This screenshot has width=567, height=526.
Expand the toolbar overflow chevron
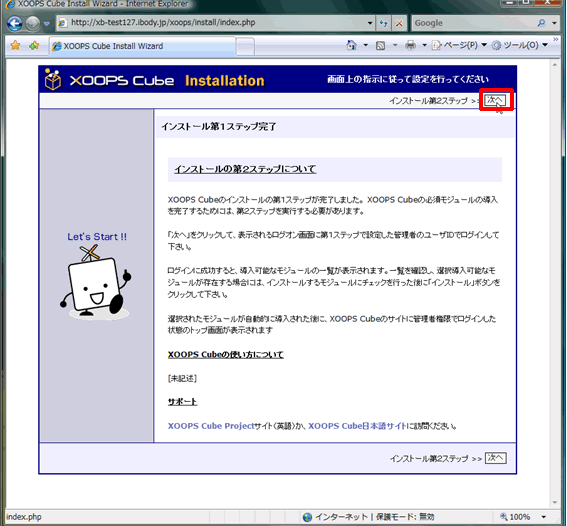(555, 39)
